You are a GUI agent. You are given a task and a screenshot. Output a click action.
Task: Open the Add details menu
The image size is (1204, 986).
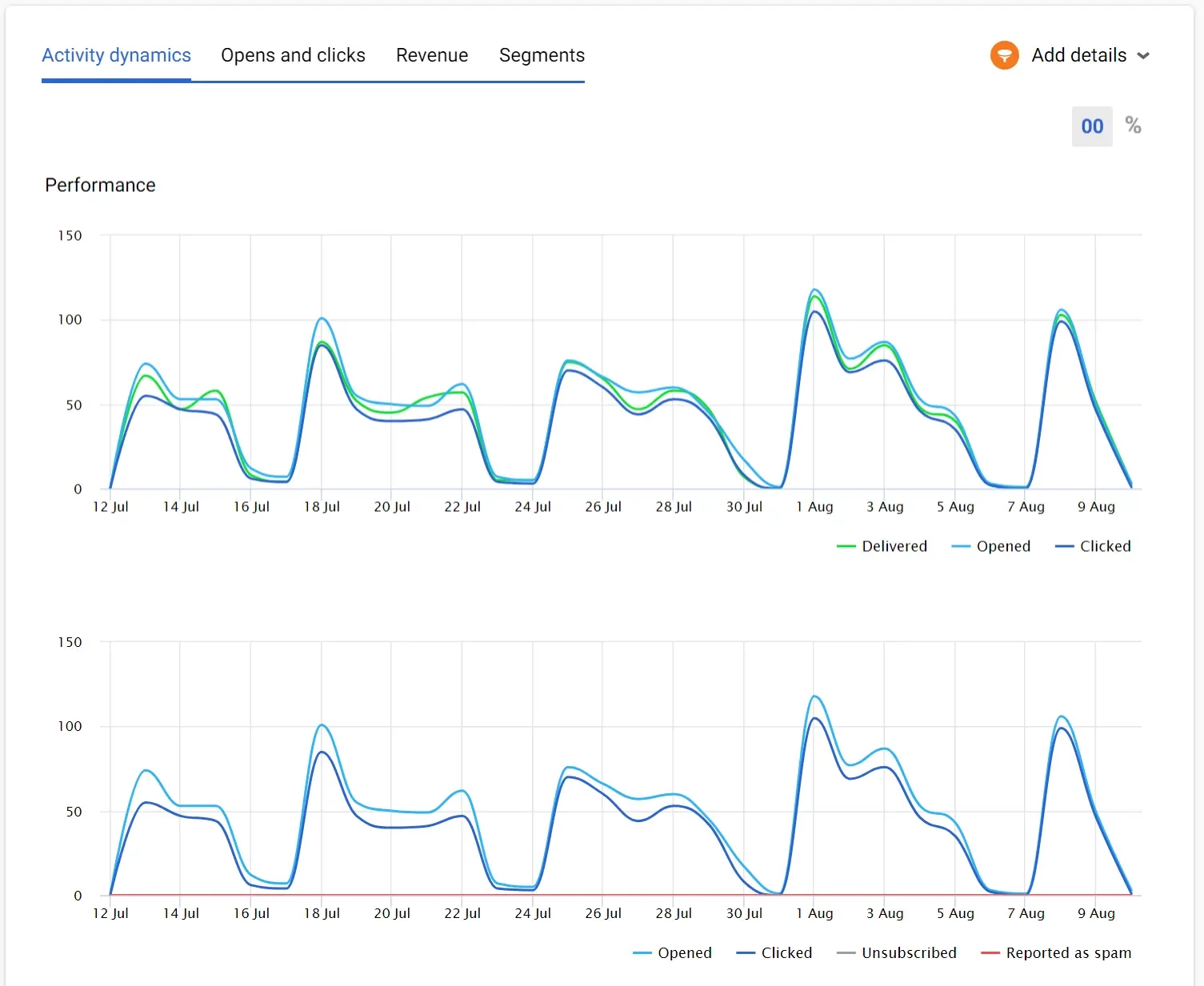[x=1070, y=55]
